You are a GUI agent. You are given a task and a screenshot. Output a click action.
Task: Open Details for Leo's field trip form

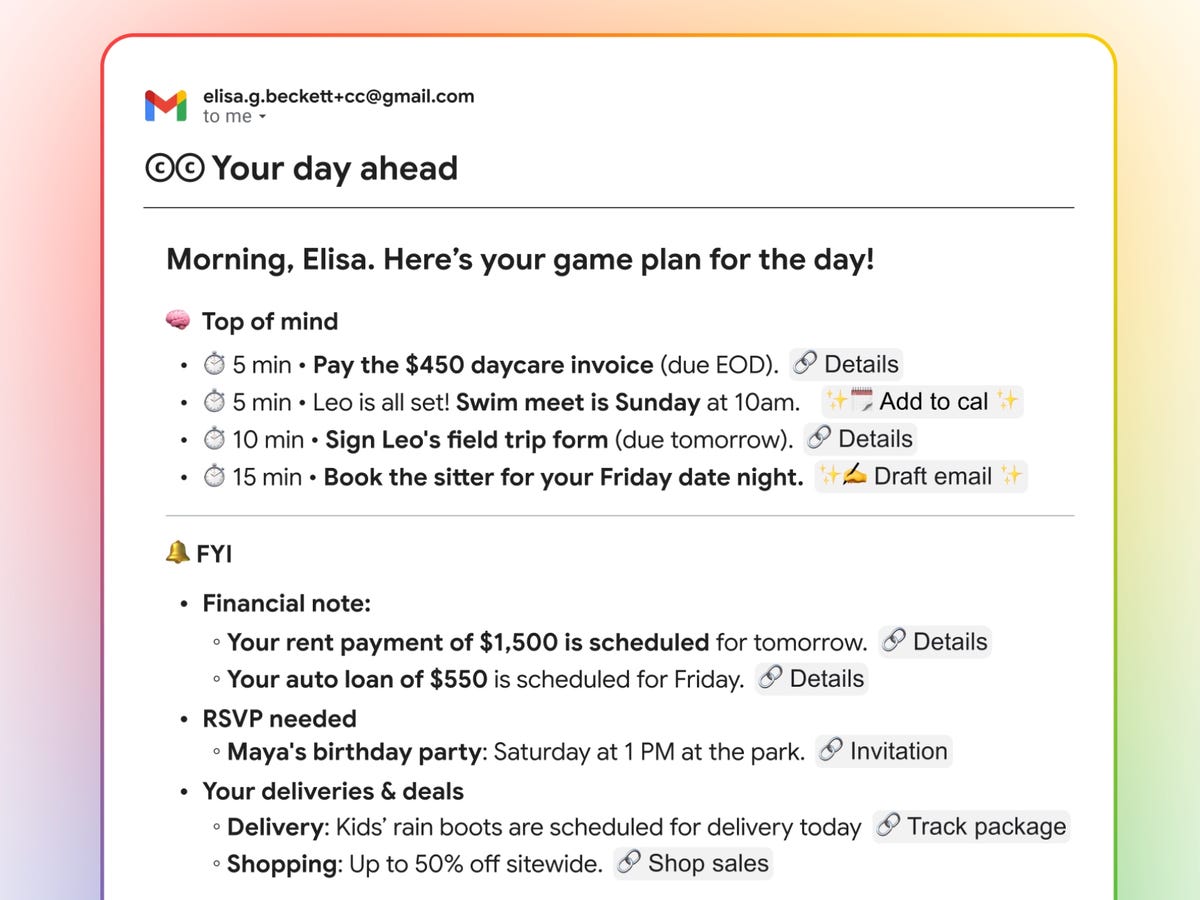860,439
